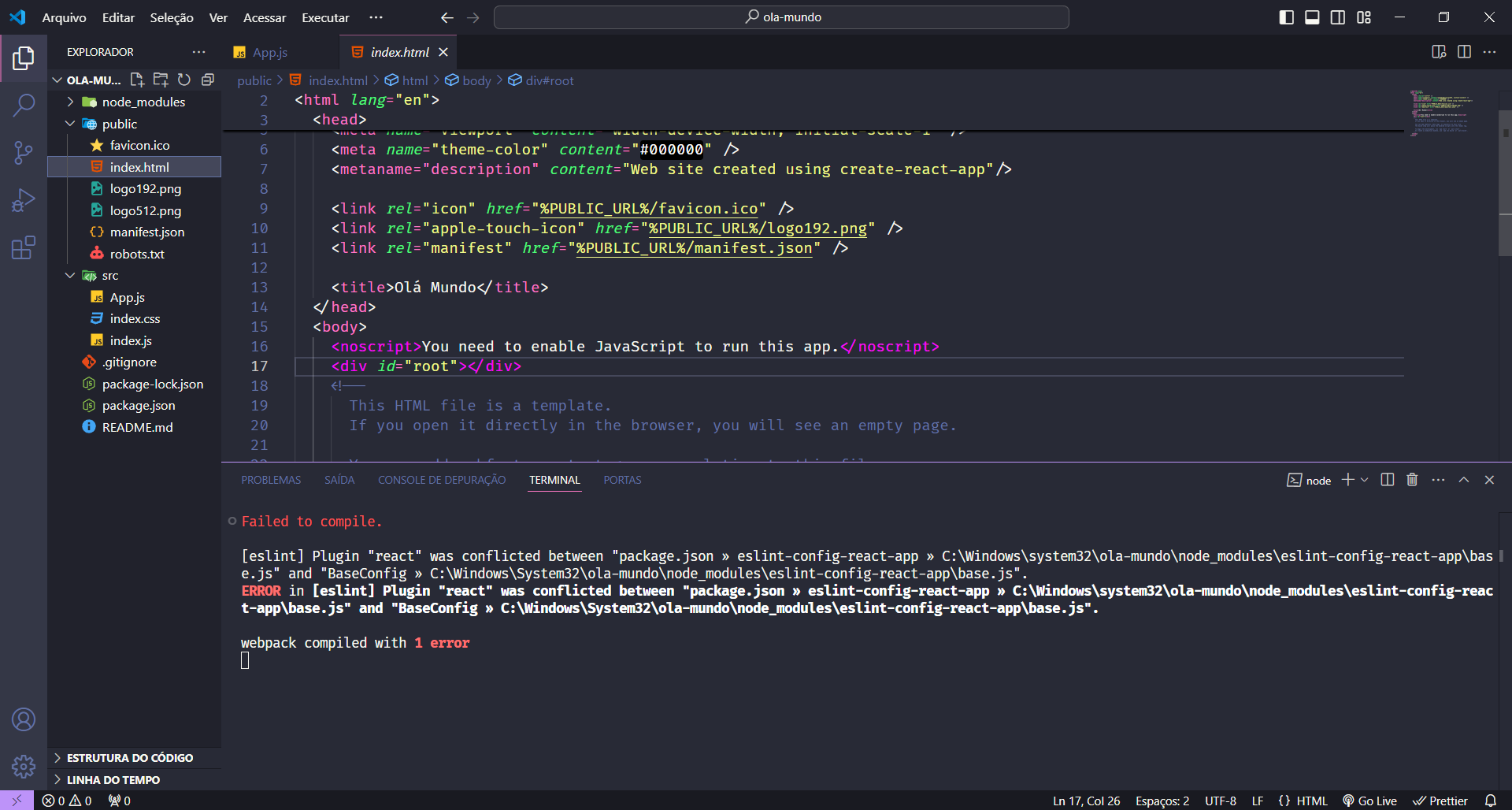Switch to the CONSOLE DE DEPURAÇÃO tab

442,480
